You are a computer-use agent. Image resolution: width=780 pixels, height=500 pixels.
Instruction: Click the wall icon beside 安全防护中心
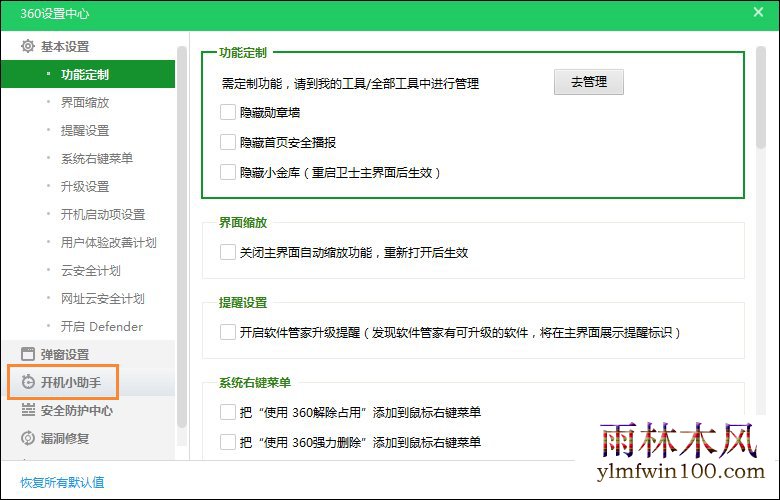pyautogui.click(x=28, y=410)
